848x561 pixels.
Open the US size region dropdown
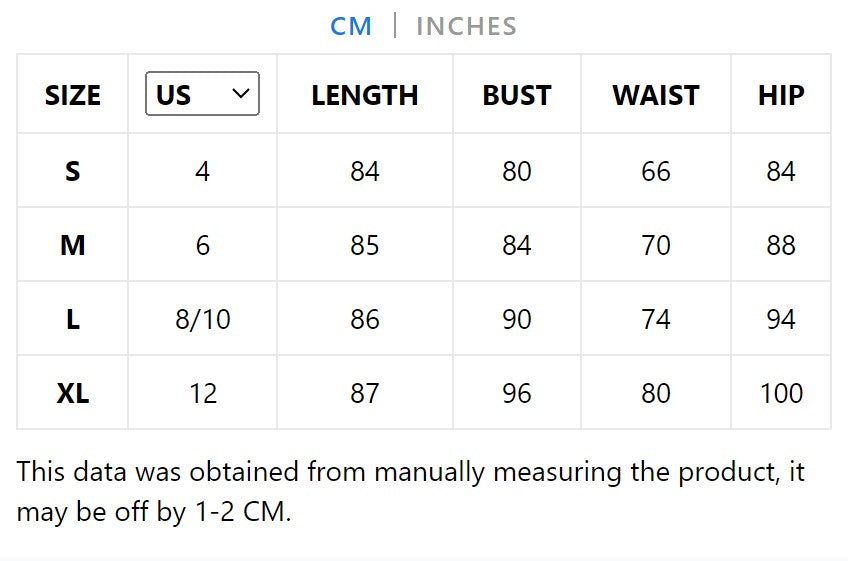(202, 94)
